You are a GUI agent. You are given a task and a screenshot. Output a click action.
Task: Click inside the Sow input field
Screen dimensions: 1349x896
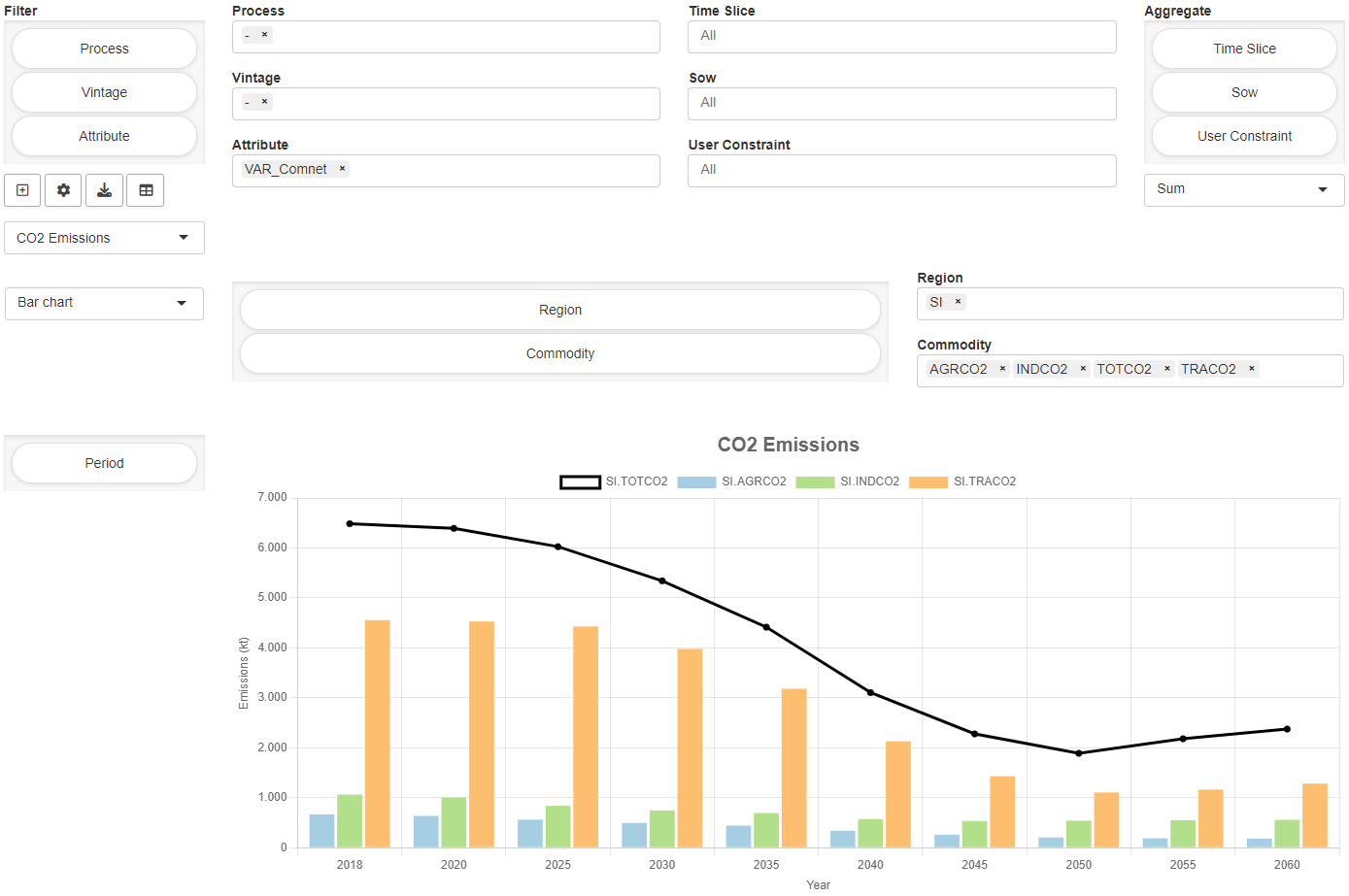click(901, 102)
